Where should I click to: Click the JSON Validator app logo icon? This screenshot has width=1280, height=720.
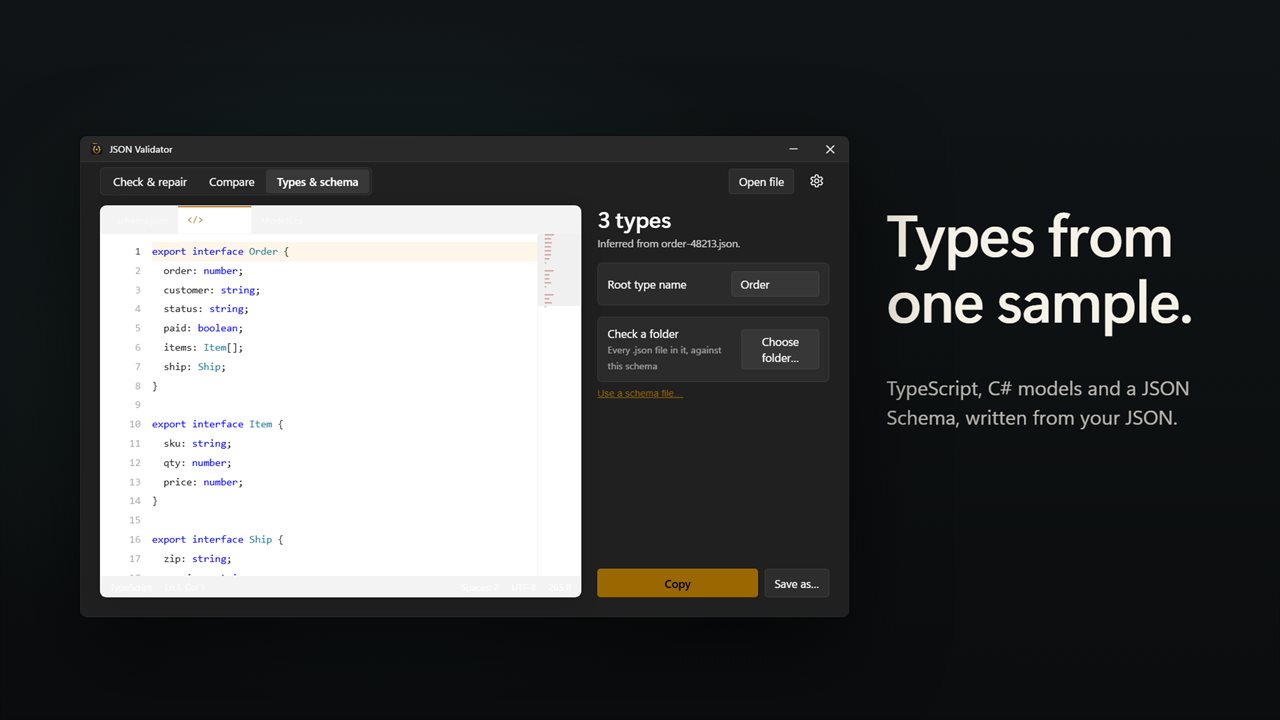pyautogui.click(x=96, y=149)
